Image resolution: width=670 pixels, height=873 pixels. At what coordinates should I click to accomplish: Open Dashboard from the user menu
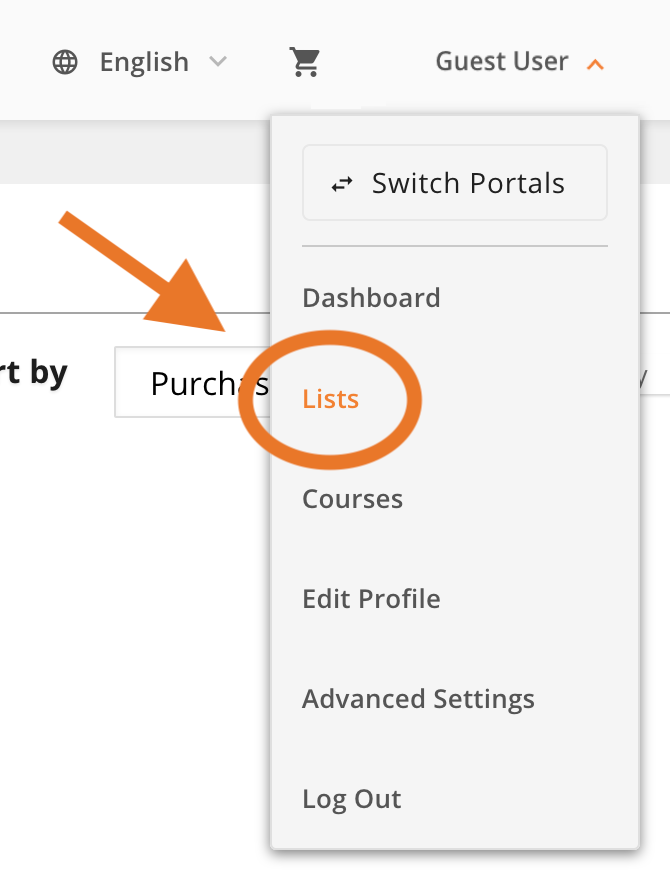(x=371, y=298)
